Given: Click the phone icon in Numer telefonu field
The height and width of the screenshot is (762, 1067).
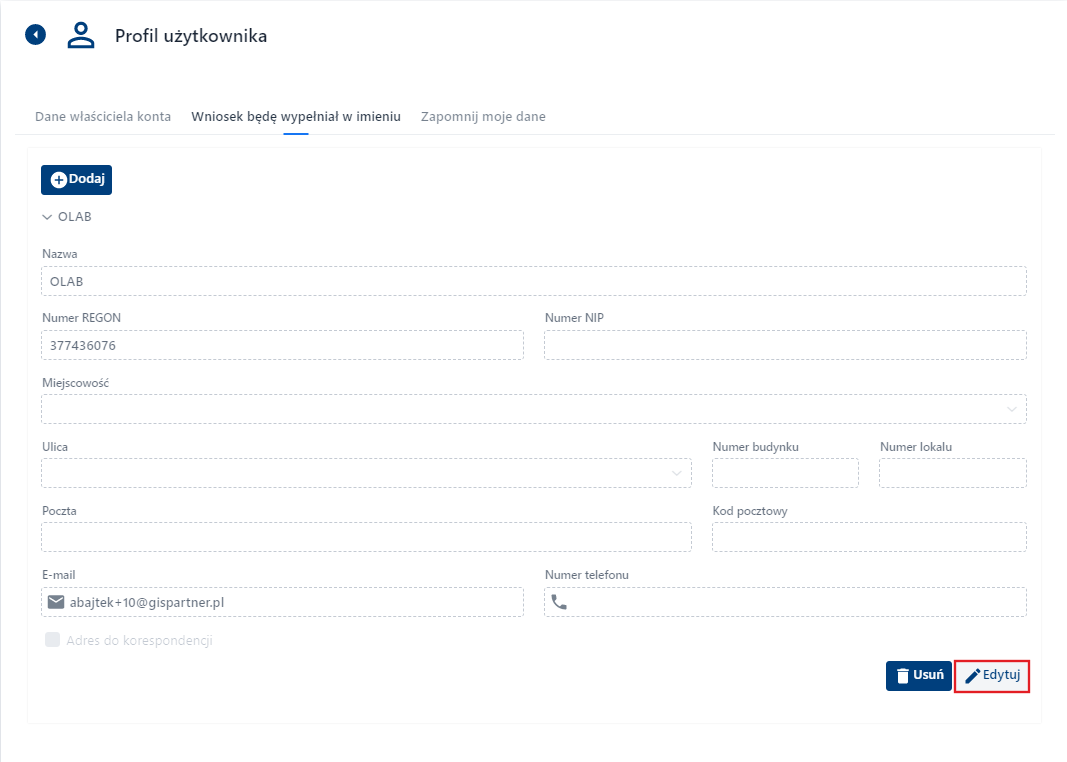Looking at the screenshot, I should tap(559, 602).
